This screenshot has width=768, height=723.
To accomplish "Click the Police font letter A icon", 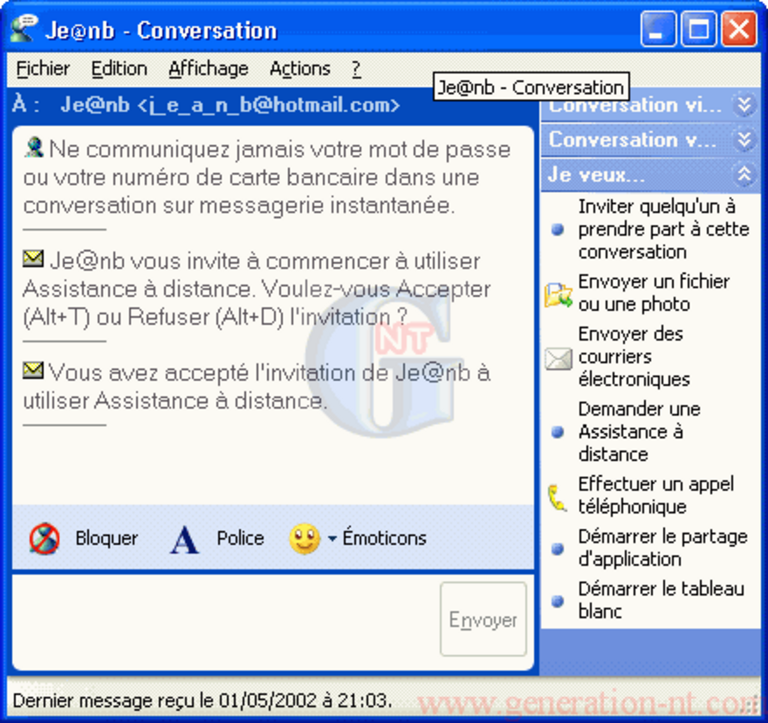I will 184,539.
